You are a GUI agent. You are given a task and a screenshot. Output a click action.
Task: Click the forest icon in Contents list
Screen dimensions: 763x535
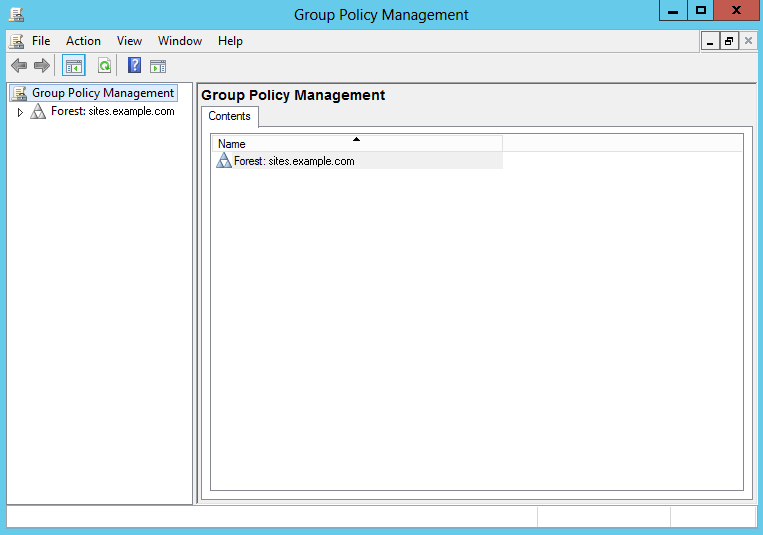224,161
